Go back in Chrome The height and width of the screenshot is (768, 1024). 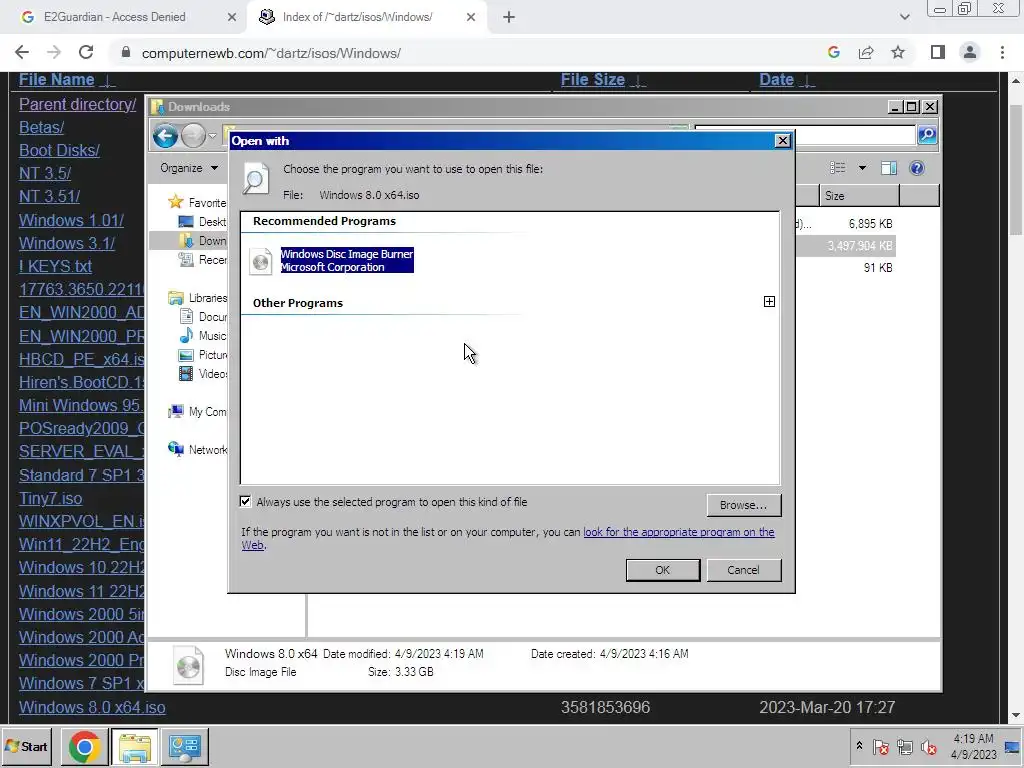(x=22, y=52)
